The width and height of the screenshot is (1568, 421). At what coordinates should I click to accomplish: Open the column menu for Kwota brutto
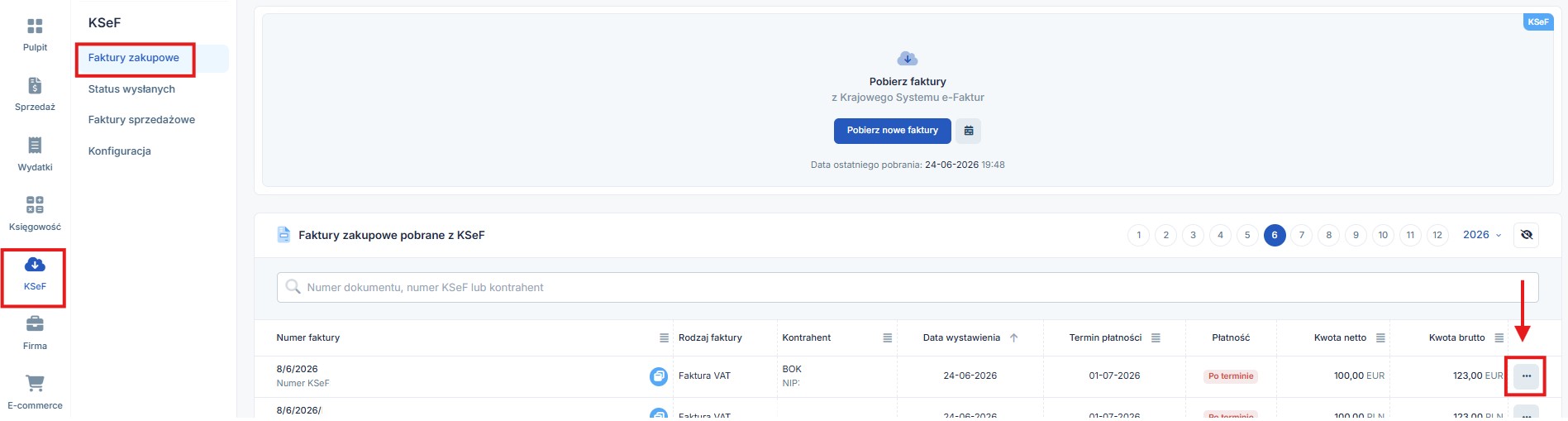click(x=1499, y=338)
